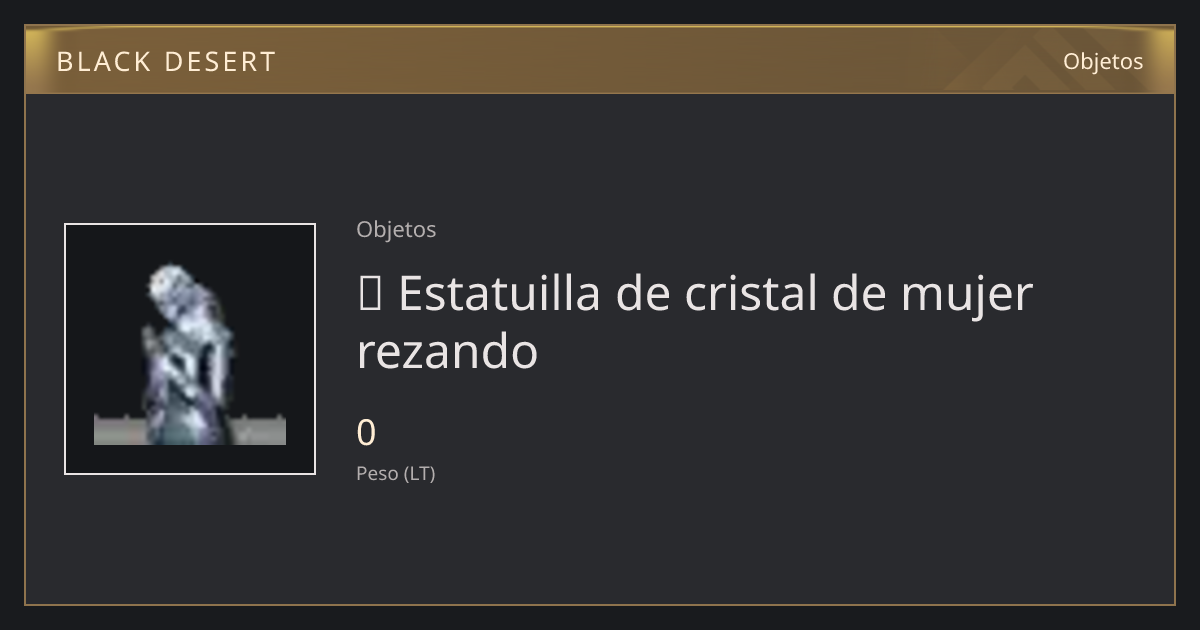The image size is (1200, 630).
Task: Click the word rezando in the title
Action: (447, 352)
